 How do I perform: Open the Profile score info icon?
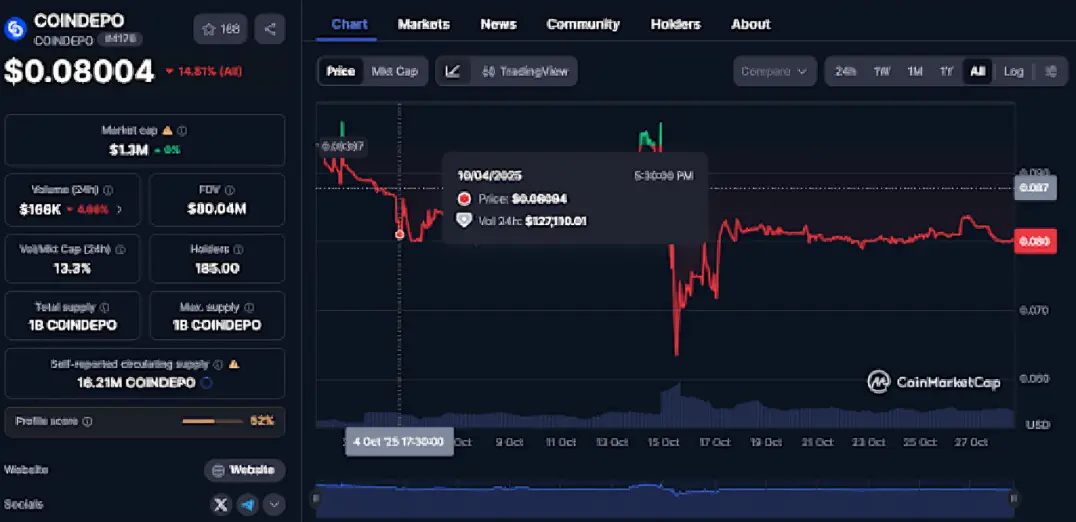coord(88,421)
